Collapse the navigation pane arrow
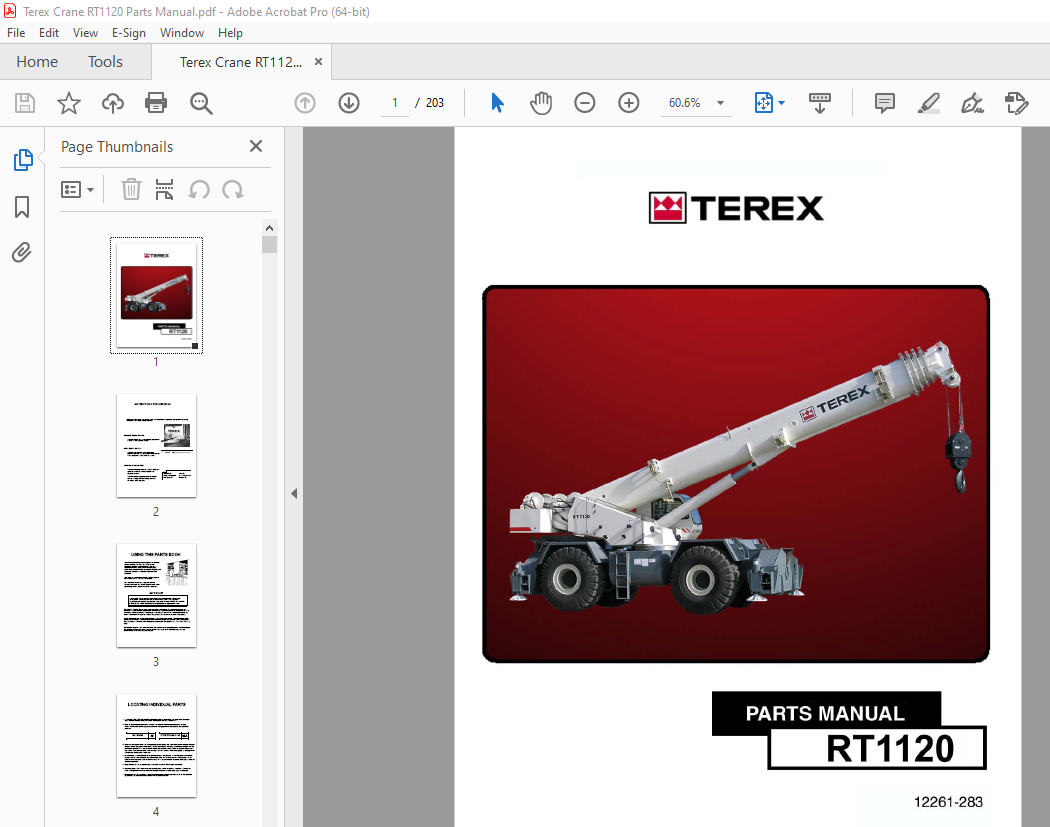 pos(294,494)
